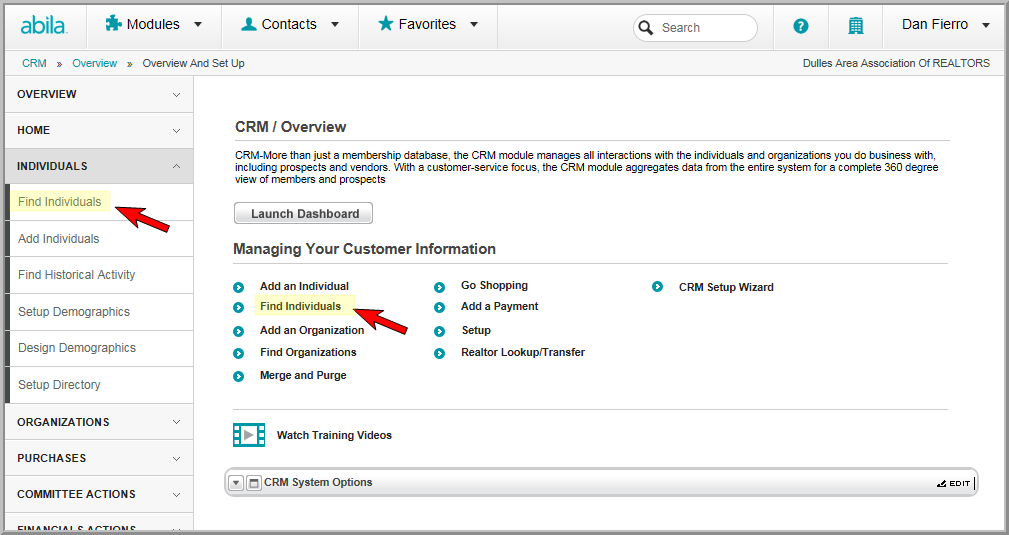Click the Launch Dashboard button
Image resolution: width=1009 pixels, height=535 pixels.
click(304, 214)
